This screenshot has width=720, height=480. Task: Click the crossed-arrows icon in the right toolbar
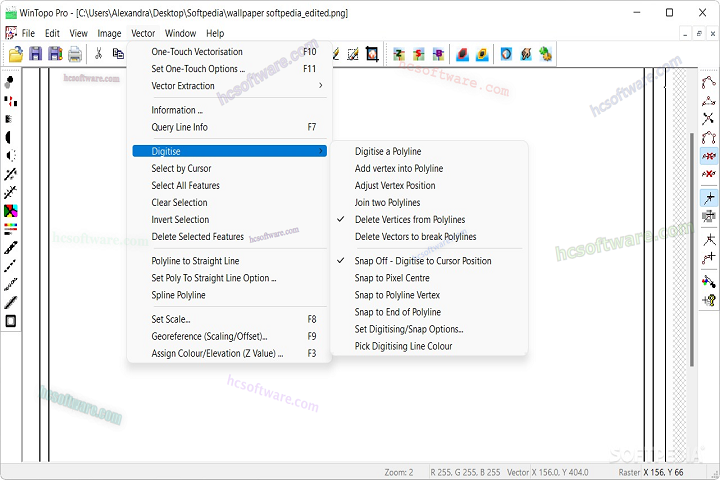[x=709, y=119]
